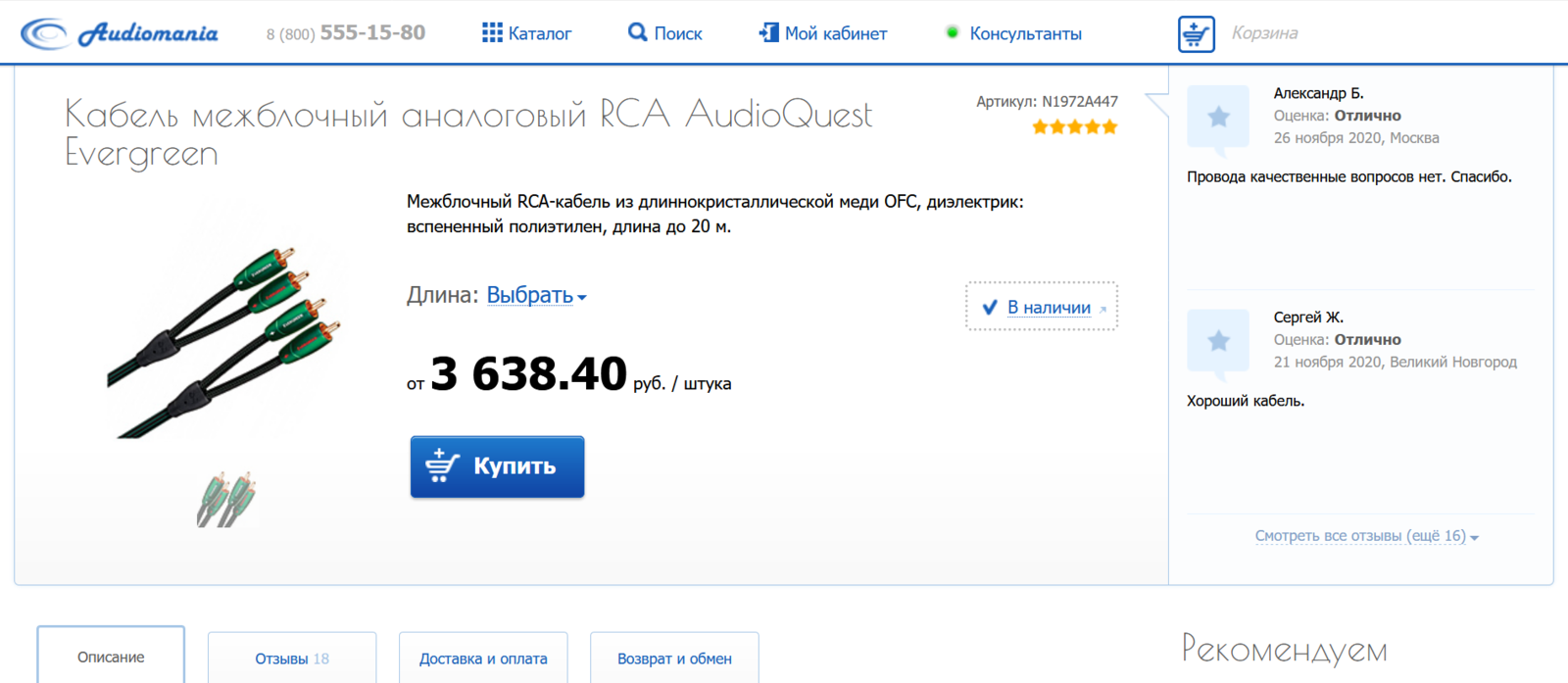Open the Возврат и обмен tab
Image resolution: width=1568 pixels, height=683 pixels.
tap(674, 658)
